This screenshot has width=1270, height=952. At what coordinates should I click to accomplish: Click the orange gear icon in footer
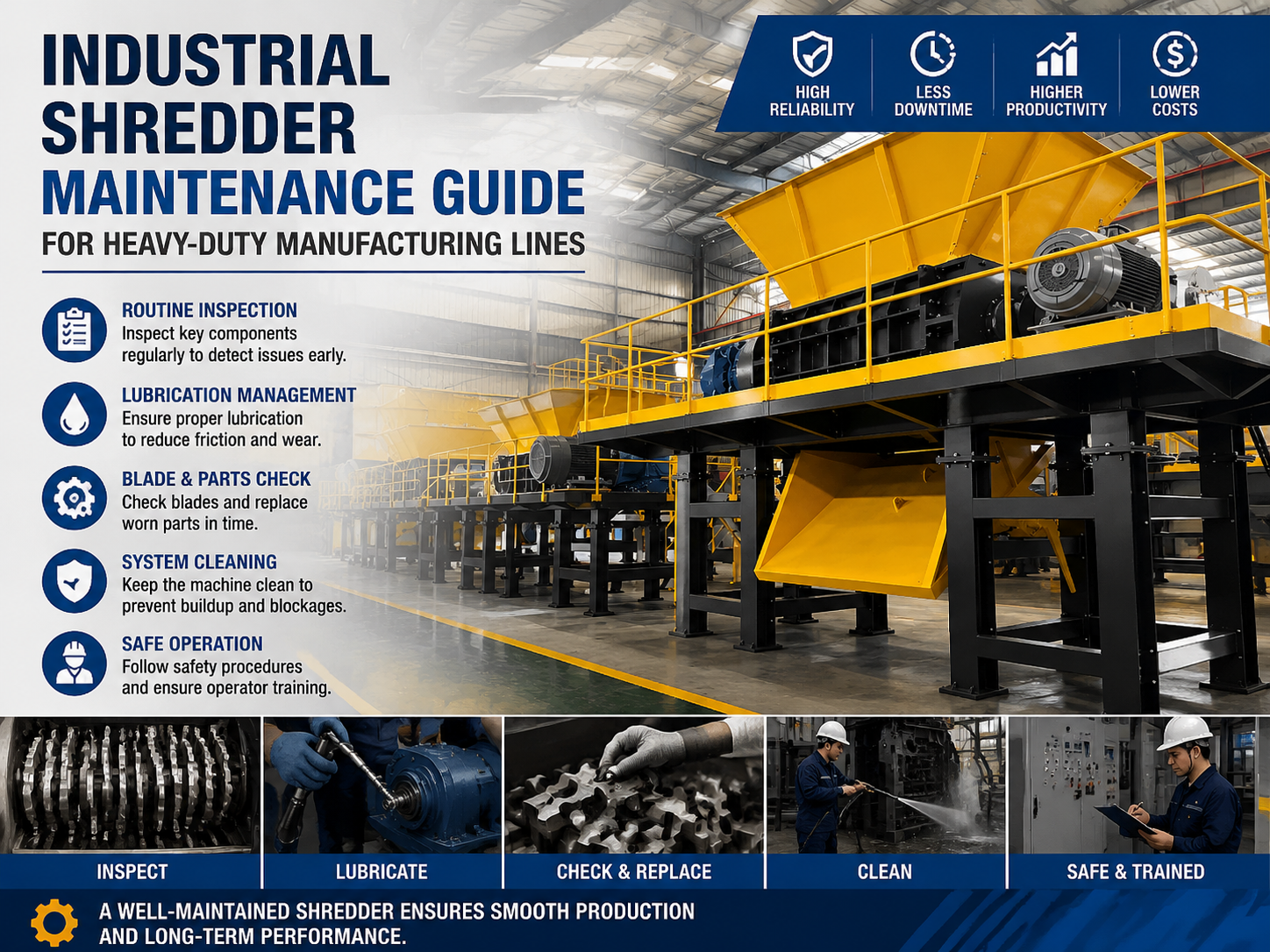pyautogui.click(x=54, y=922)
